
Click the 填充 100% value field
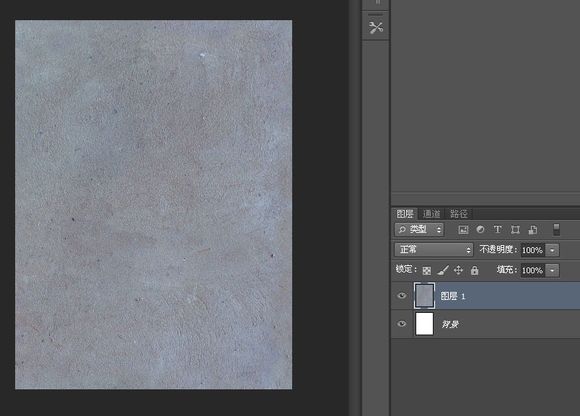533,270
